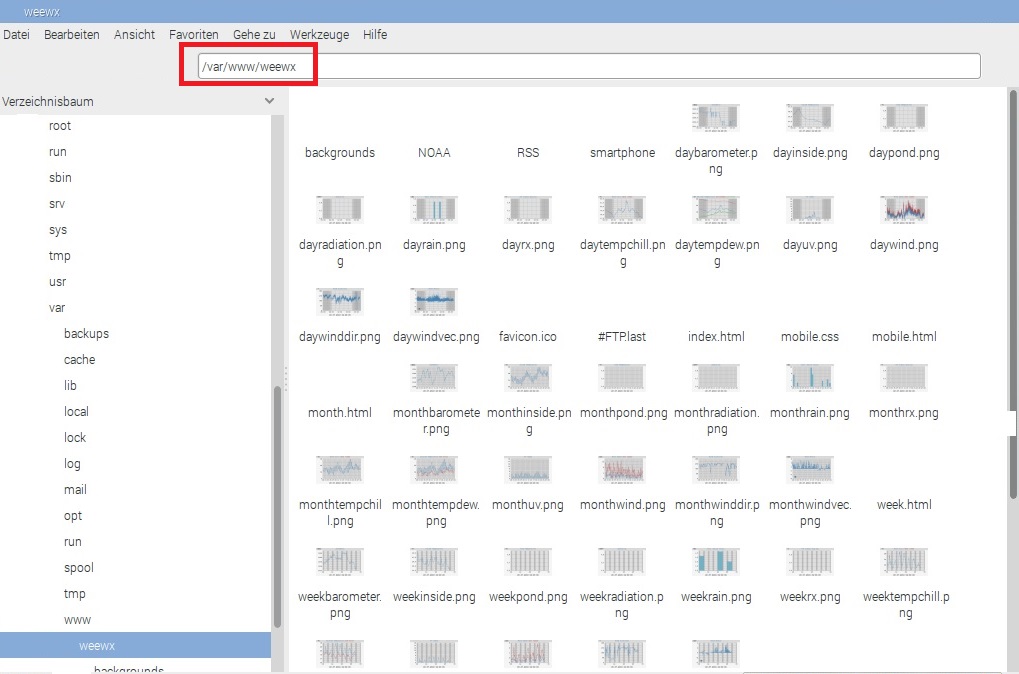Select the weektempchill.png thumbnail

[x=903, y=562]
